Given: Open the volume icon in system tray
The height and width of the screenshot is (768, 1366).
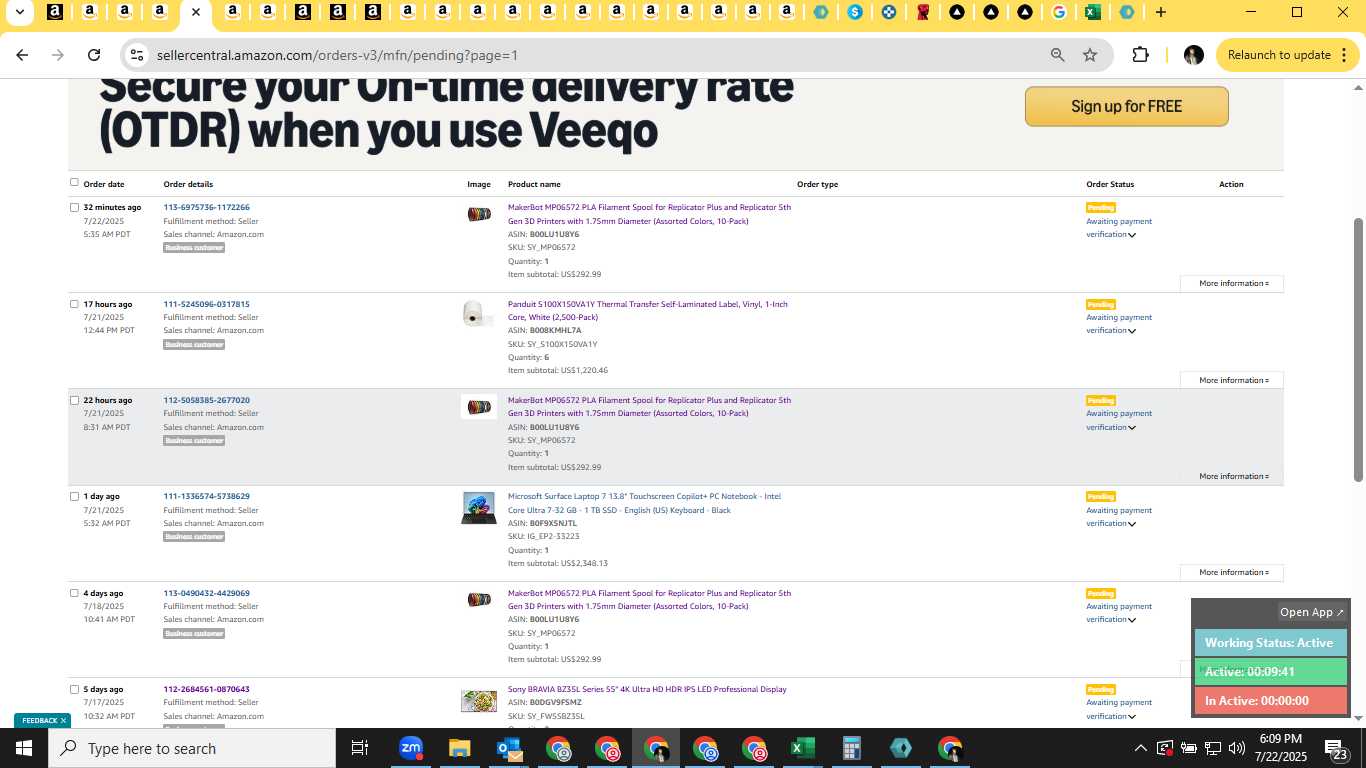Looking at the screenshot, I should point(1236,748).
